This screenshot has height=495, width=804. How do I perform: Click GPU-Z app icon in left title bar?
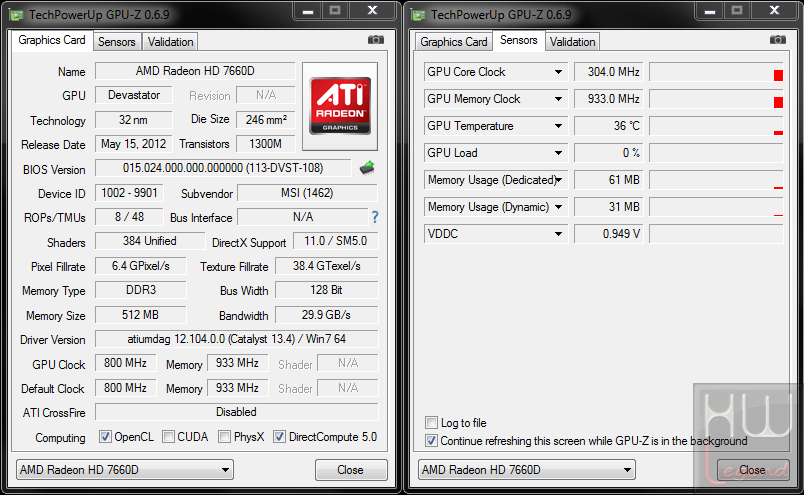point(16,14)
